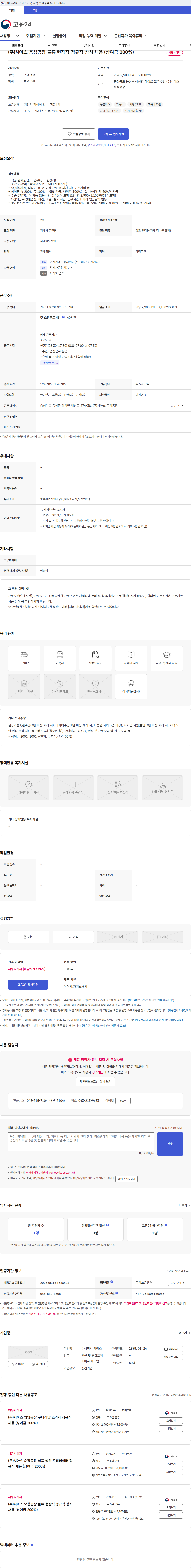Select the 서류 screening method box
This screenshot has height=1568, width=191.
29,937
